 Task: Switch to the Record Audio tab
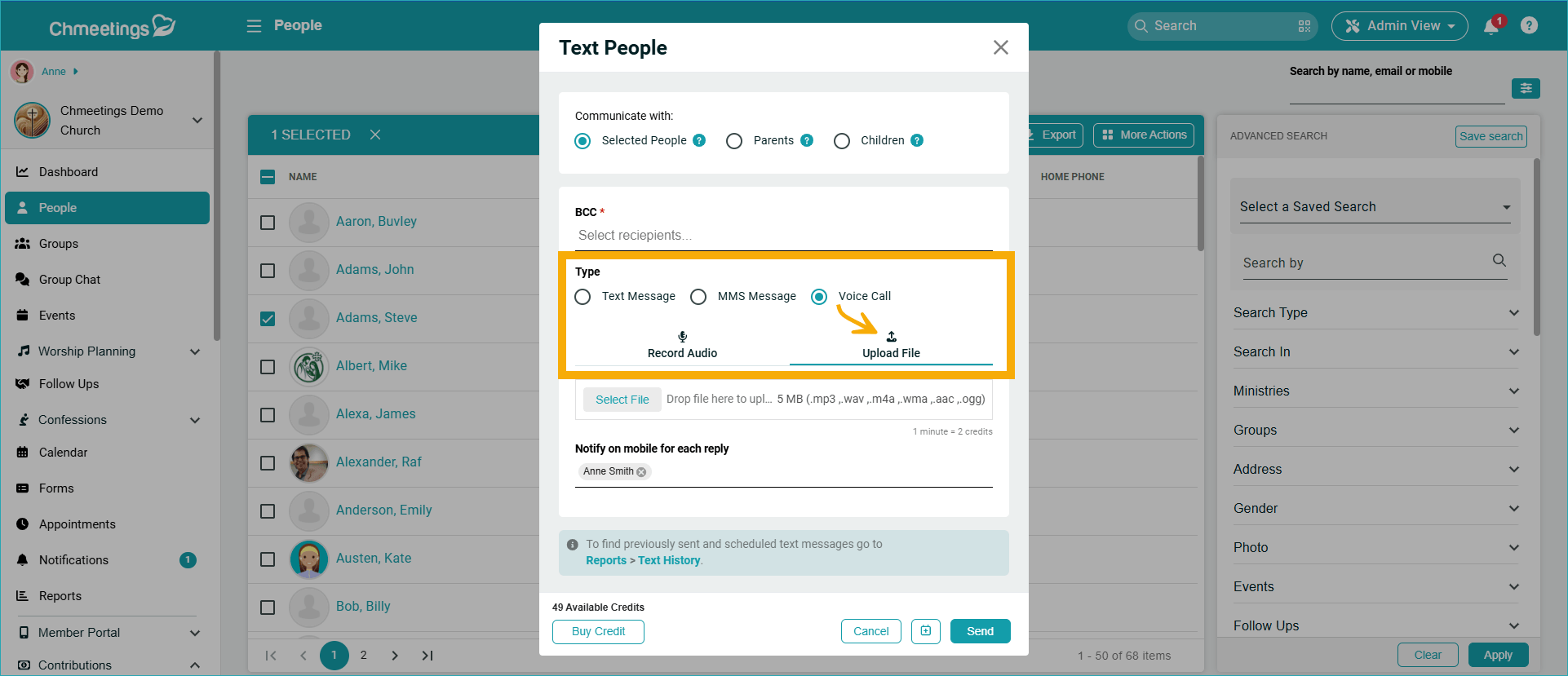(682, 346)
